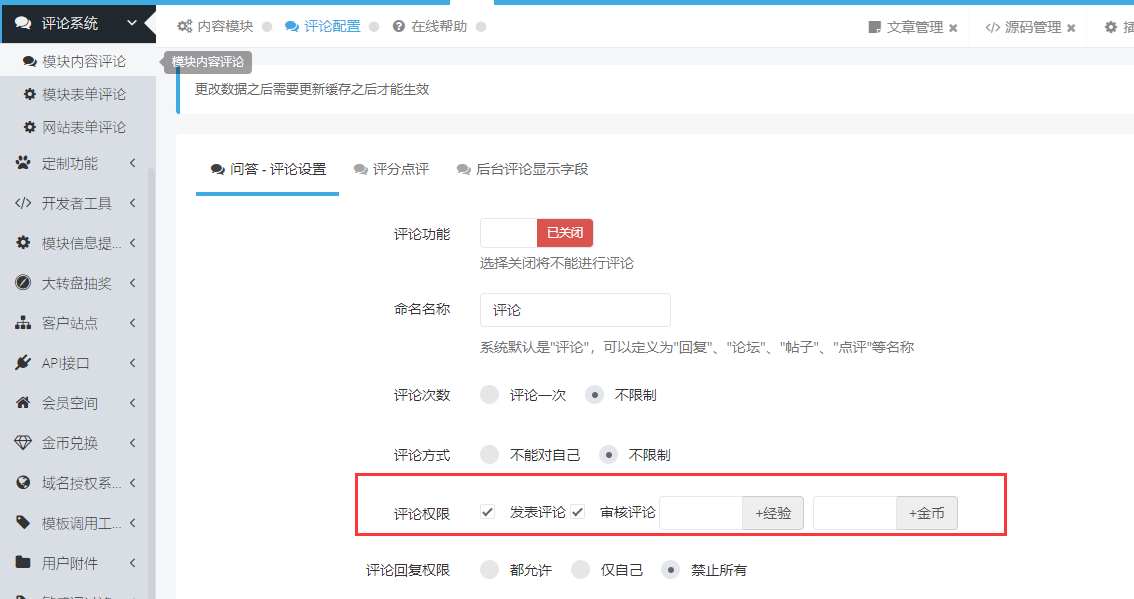Open the 评论配置 top menu
The height and width of the screenshot is (599, 1134).
(x=323, y=26)
